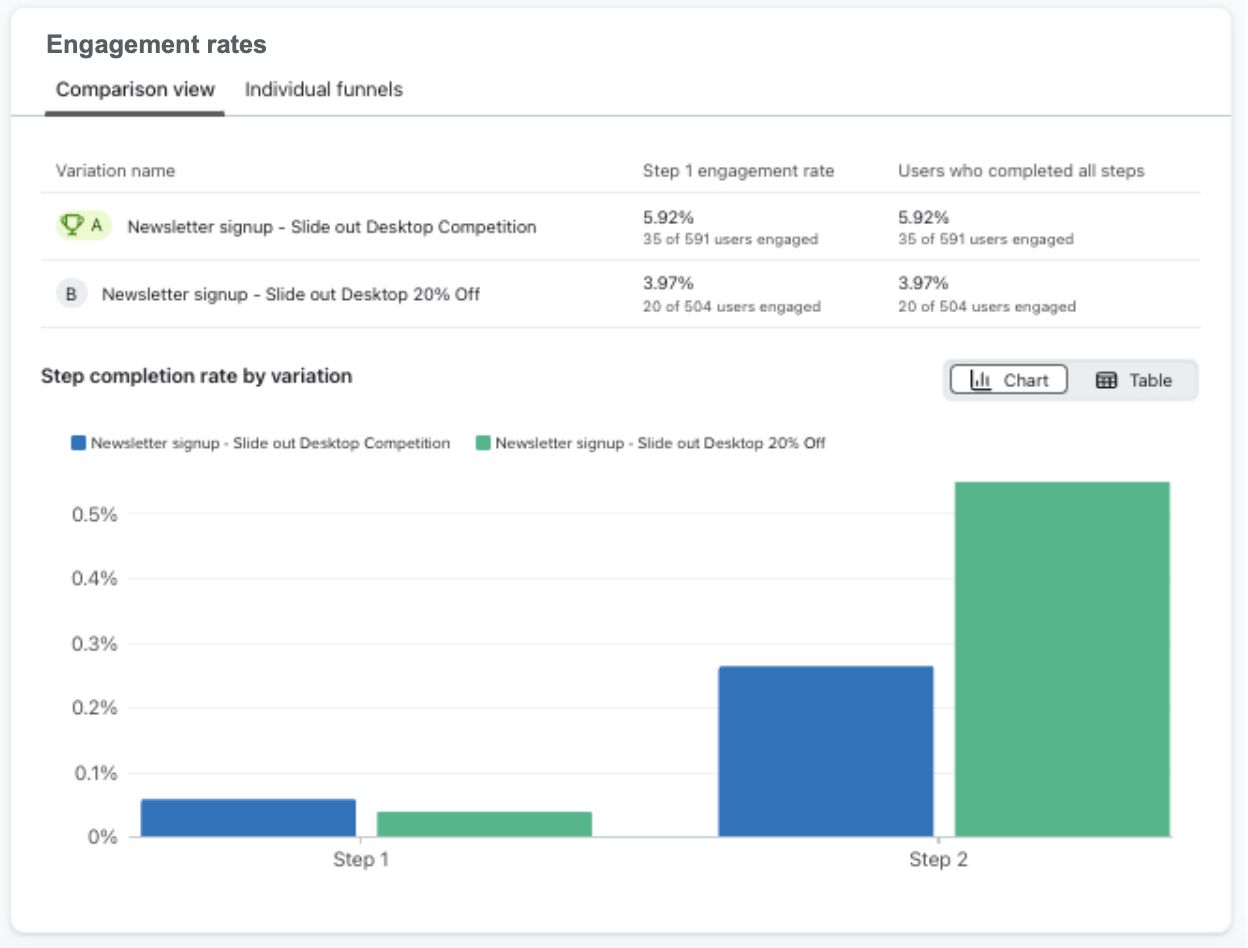
Task: Click the Variation name column header
Action: 115,170
